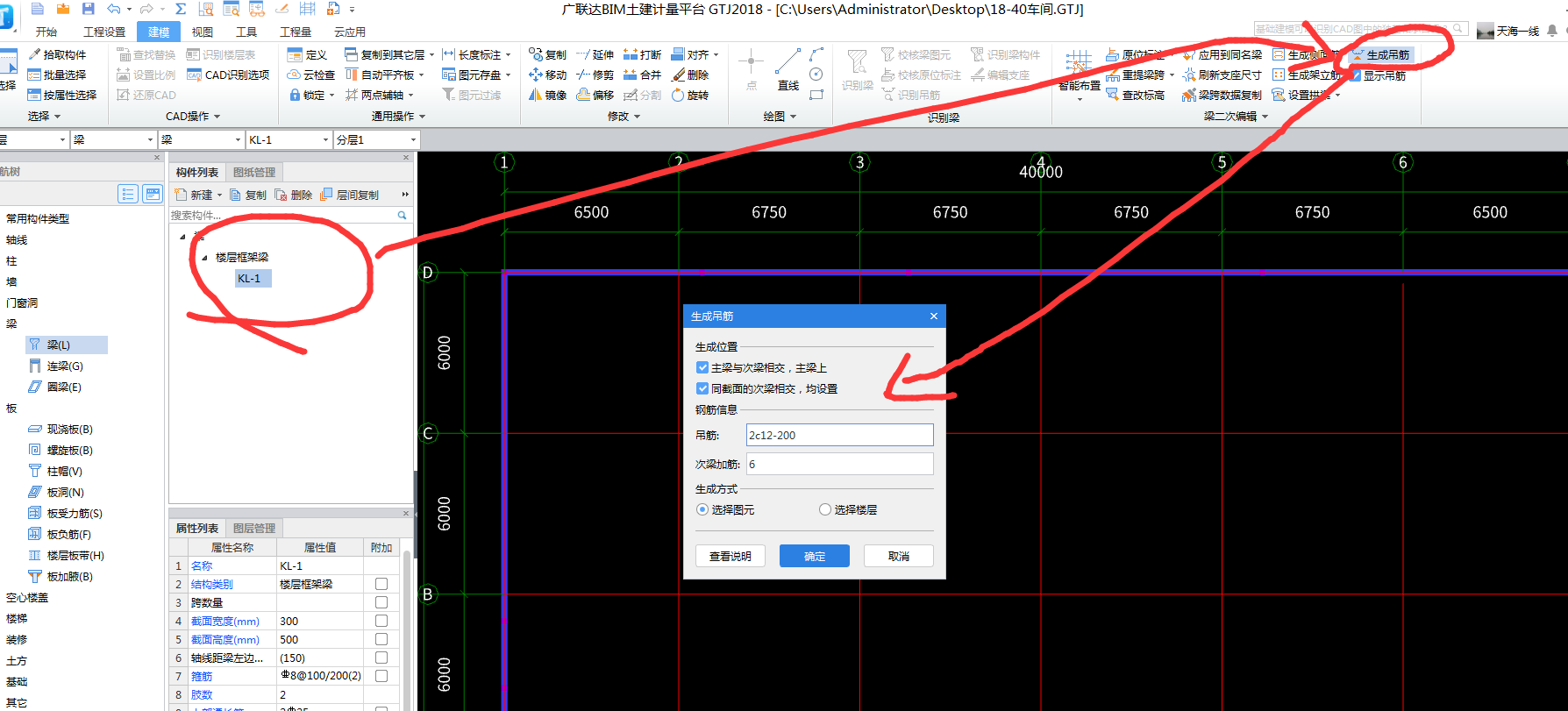Click the 复制 copy tool in 修改 group
The image size is (1568, 711).
click(548, 54)
